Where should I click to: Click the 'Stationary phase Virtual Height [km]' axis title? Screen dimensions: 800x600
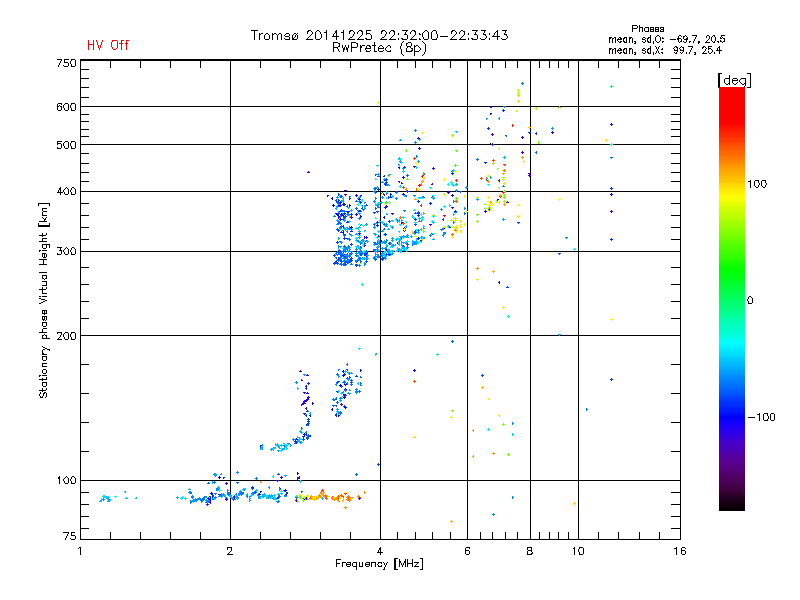[x=44, y=300]
